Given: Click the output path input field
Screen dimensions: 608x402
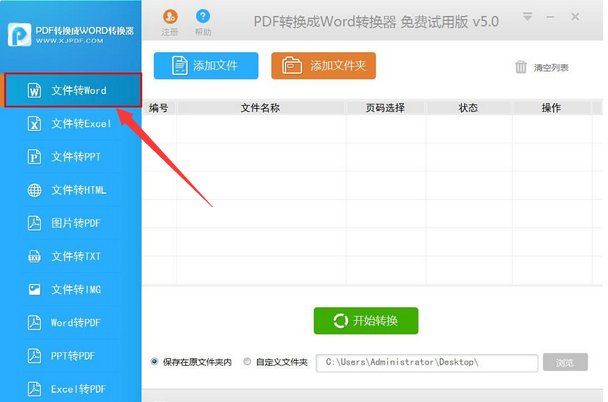Looking at the screenshot, I should pyautogui.click(x=427, y=363).
